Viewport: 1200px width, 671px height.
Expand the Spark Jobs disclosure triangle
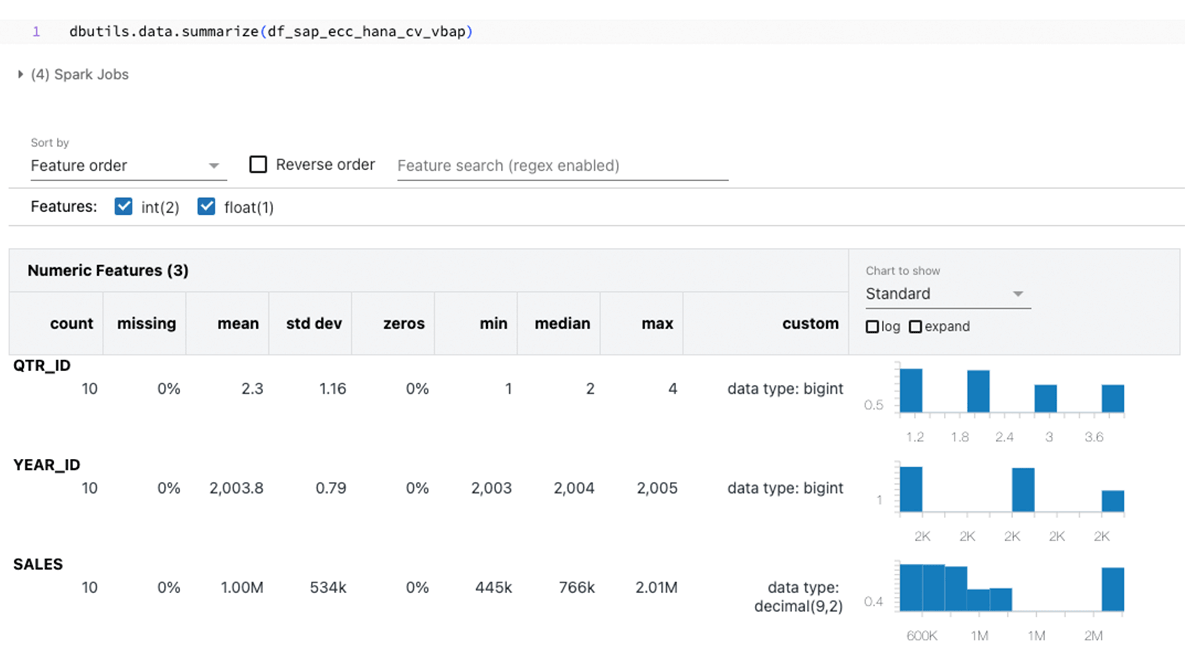(21, 74)
